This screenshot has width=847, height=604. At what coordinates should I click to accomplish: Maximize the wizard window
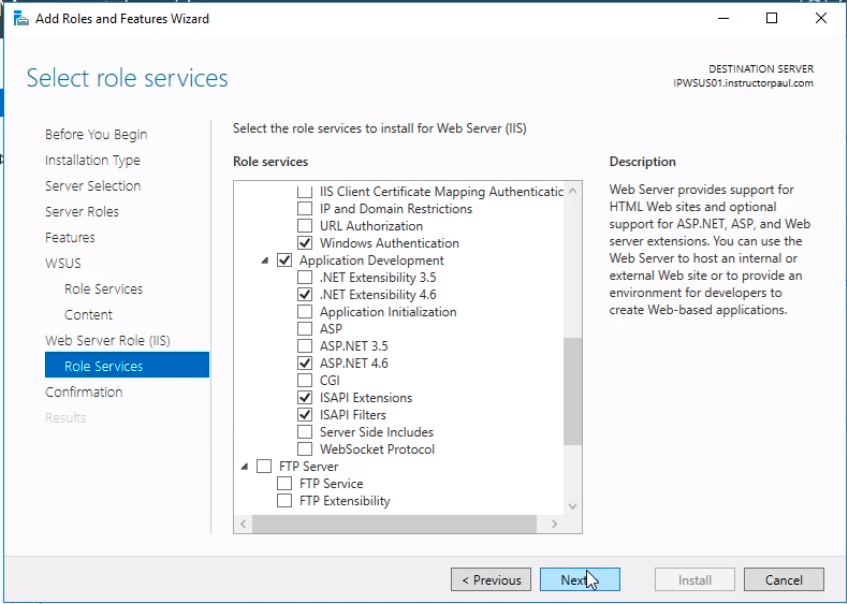[x=772, y=18]
